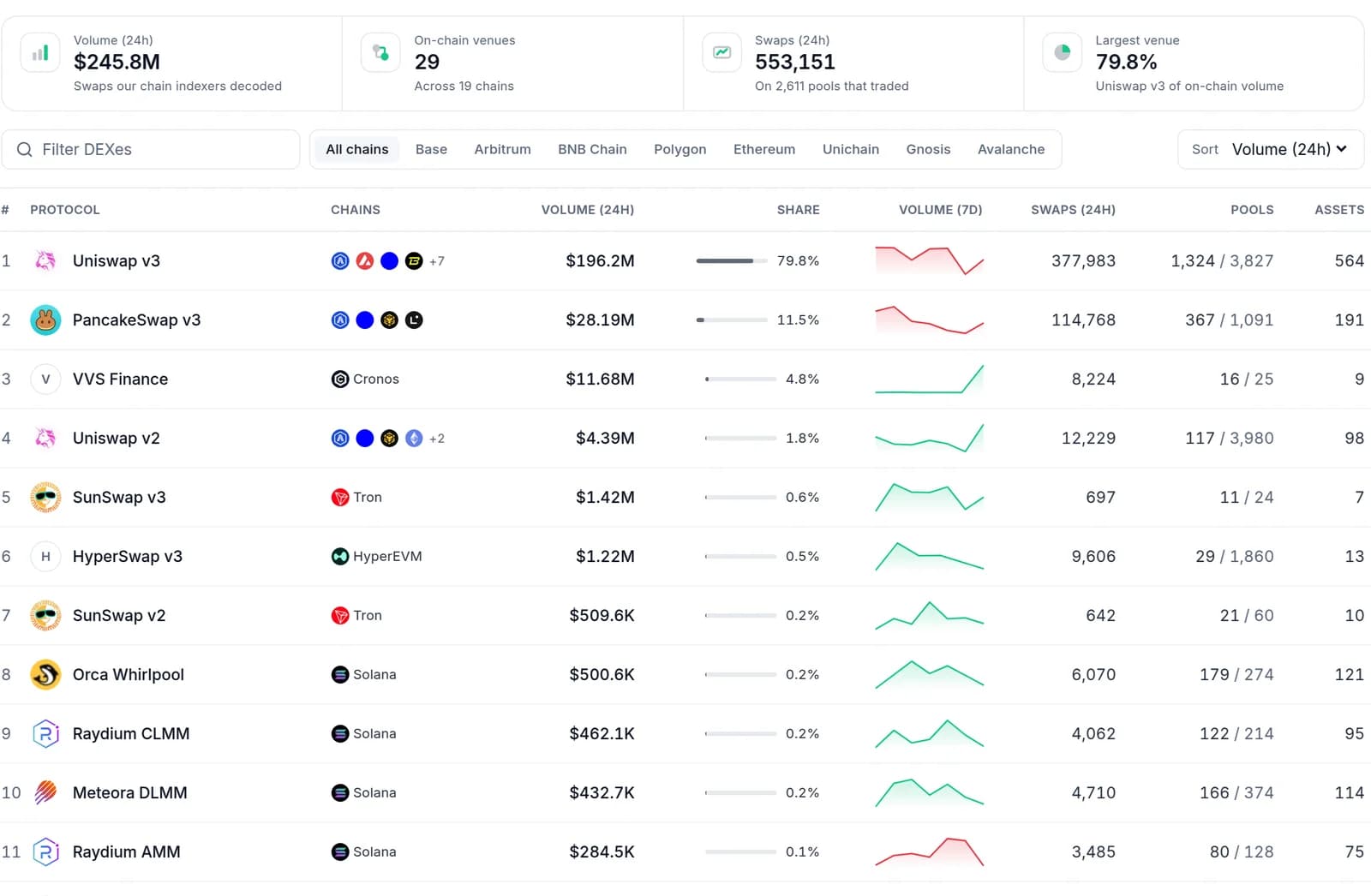This screenshot has height=896, width=1371.
Task: Filter by Unichain tab
Action: pyautogui.click(x=851, y=150)
